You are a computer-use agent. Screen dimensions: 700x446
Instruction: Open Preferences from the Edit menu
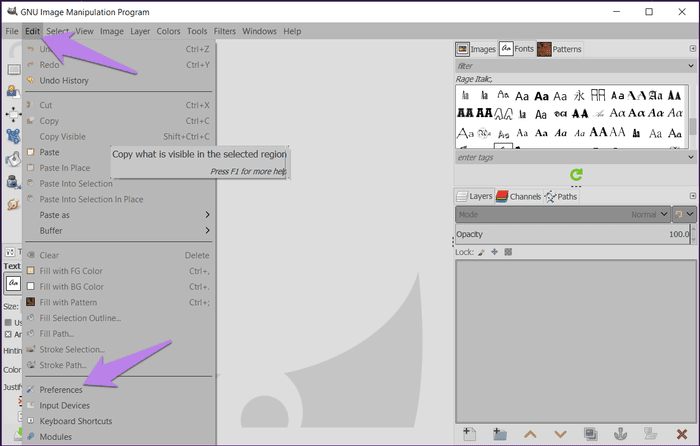coord(61,390)
